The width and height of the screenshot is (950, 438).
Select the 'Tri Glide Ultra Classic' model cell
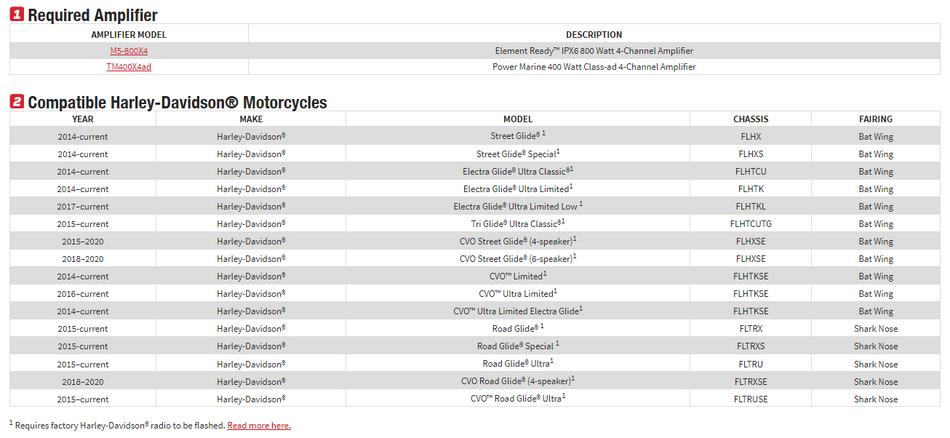click(x=518, y=224)
